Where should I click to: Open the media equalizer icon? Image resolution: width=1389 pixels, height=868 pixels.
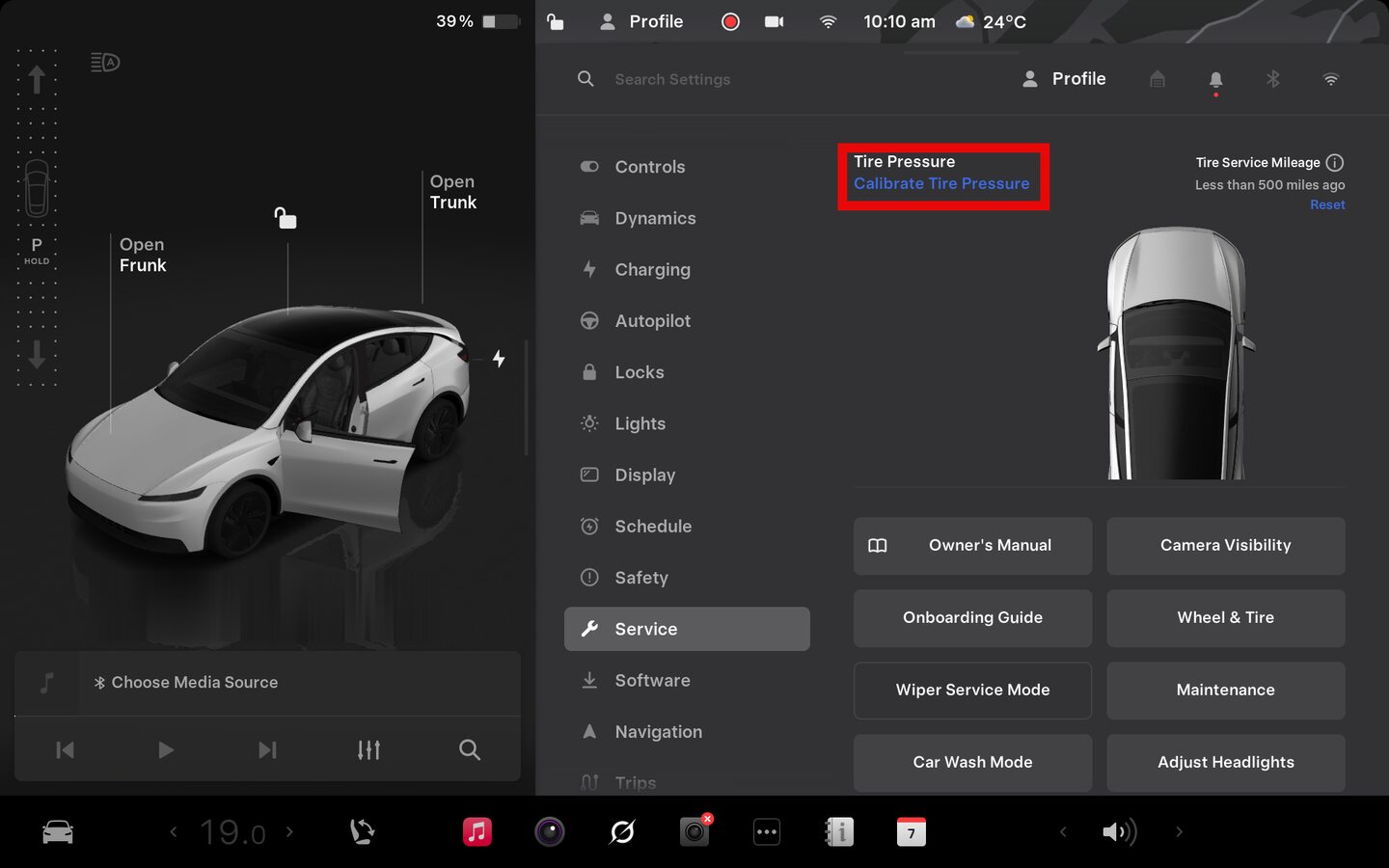point(368,749)
